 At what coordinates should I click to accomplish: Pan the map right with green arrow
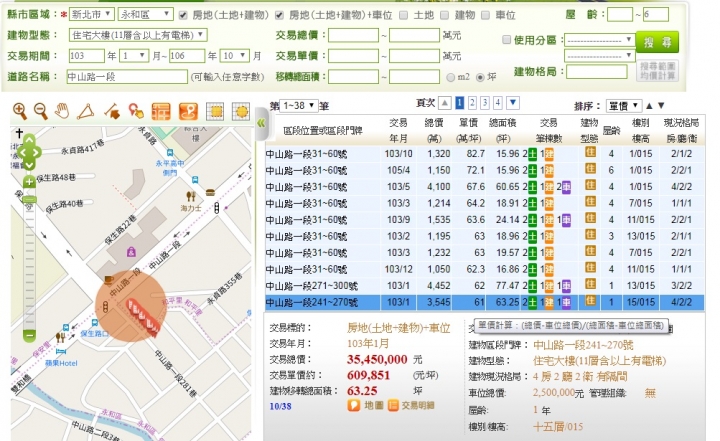[37, 152]
